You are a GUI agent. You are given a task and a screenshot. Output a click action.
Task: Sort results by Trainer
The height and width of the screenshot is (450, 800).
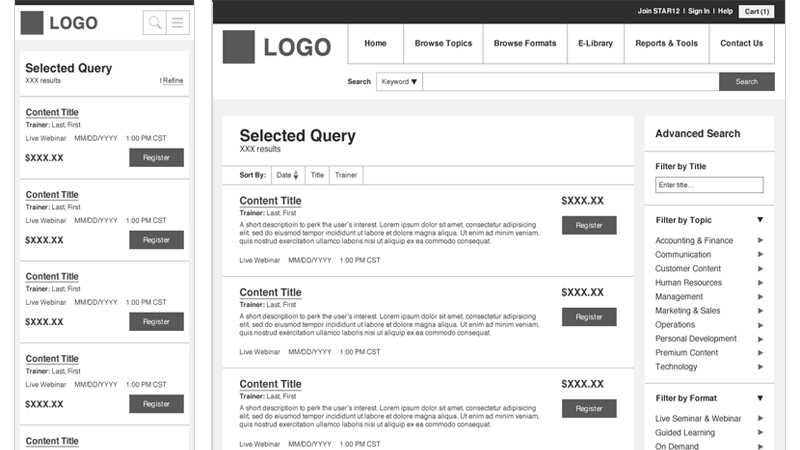tap(346, 175)
